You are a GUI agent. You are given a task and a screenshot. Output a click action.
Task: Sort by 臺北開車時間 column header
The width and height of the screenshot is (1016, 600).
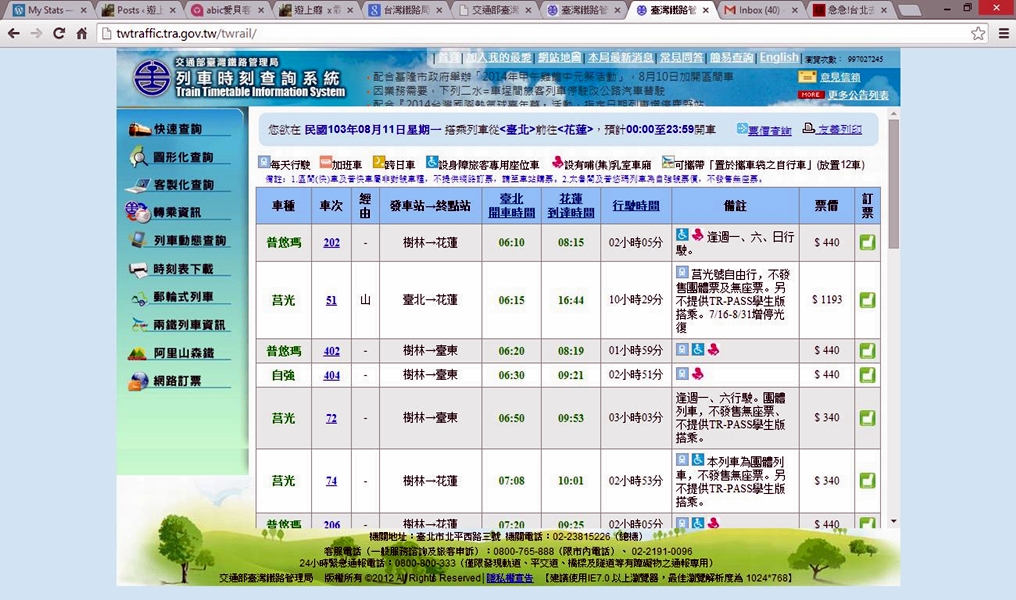511,205
